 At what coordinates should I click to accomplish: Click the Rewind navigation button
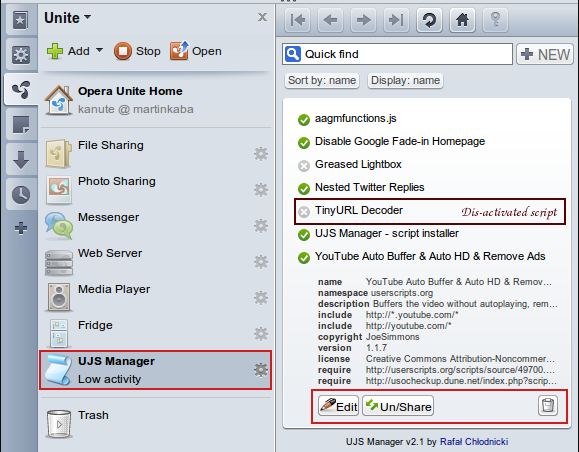(298, 20)
